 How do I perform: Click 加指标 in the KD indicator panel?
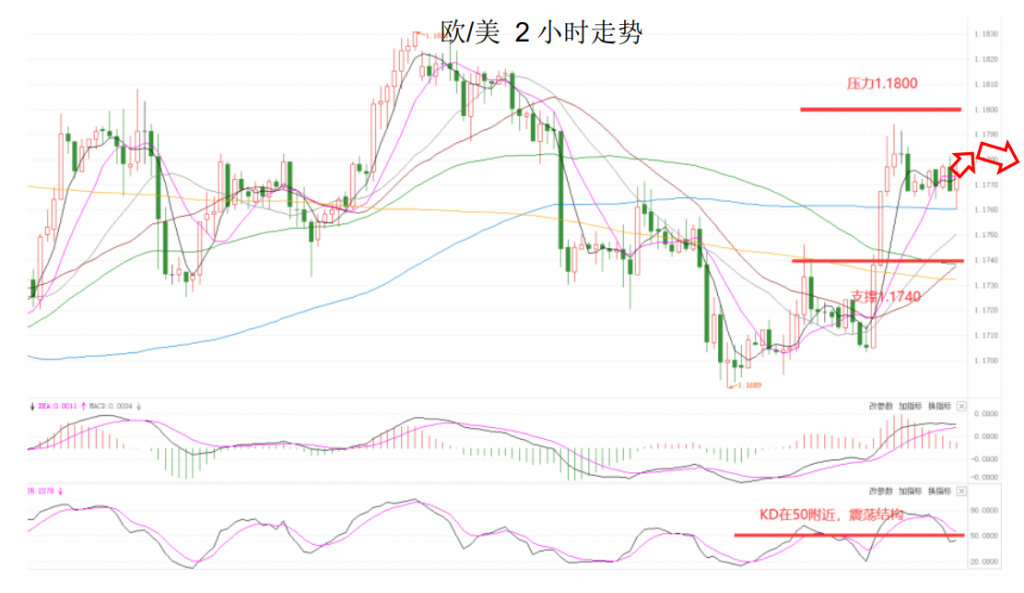910,491
